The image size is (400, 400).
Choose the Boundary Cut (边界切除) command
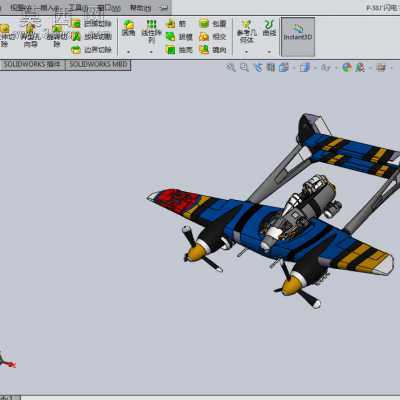[91, 50]
